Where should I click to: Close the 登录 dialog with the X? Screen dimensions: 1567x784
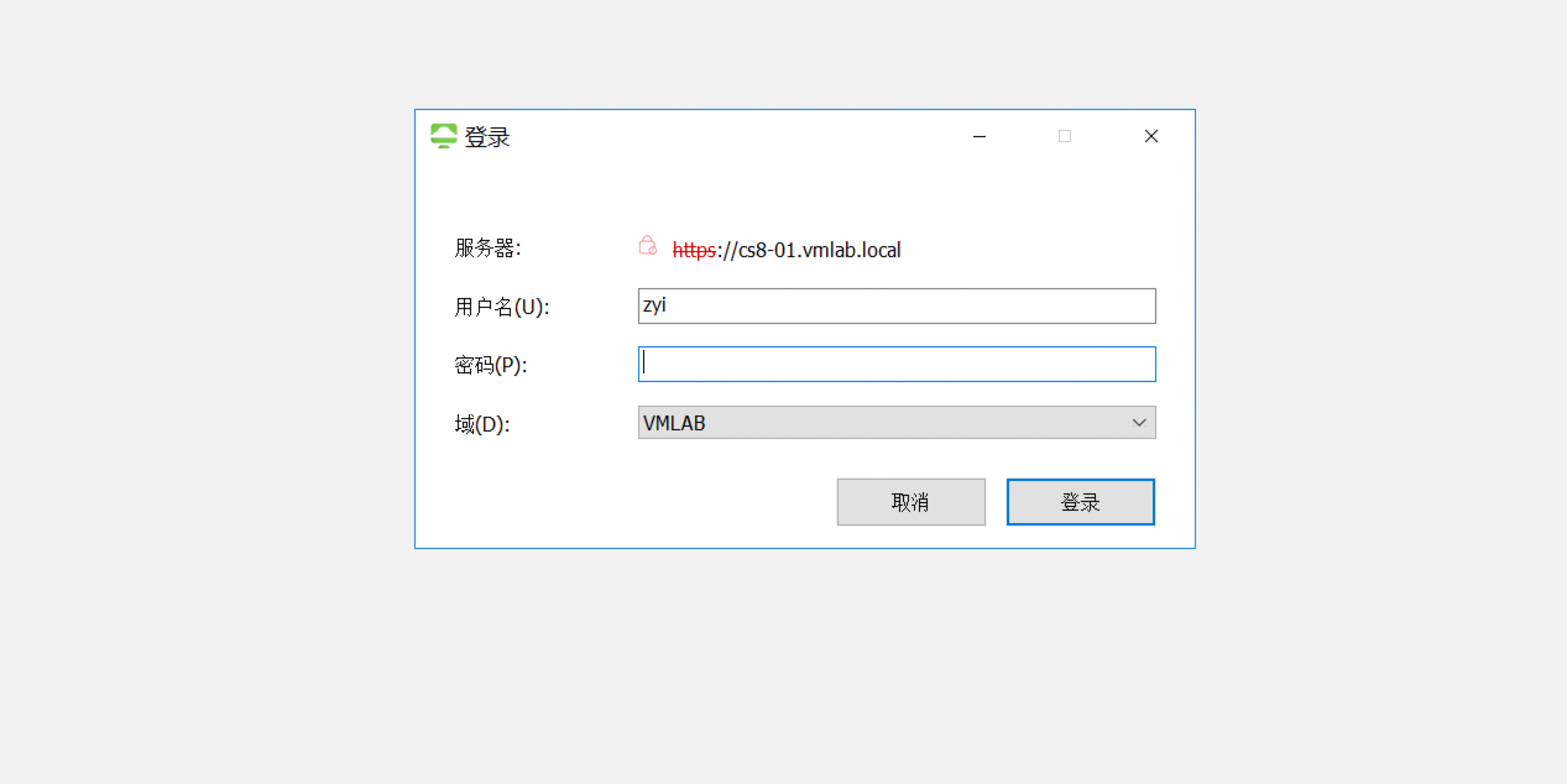coord(1151,136)
